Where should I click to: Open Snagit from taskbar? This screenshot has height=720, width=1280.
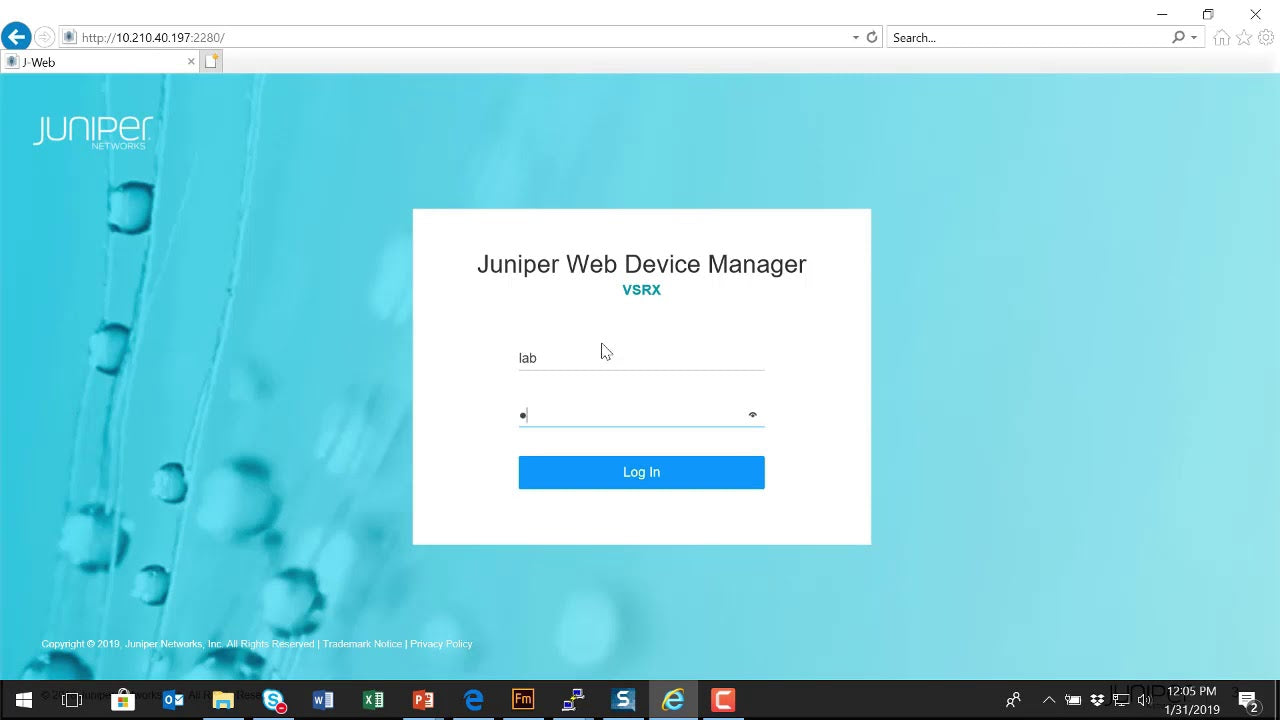click(x=623, y=700)
